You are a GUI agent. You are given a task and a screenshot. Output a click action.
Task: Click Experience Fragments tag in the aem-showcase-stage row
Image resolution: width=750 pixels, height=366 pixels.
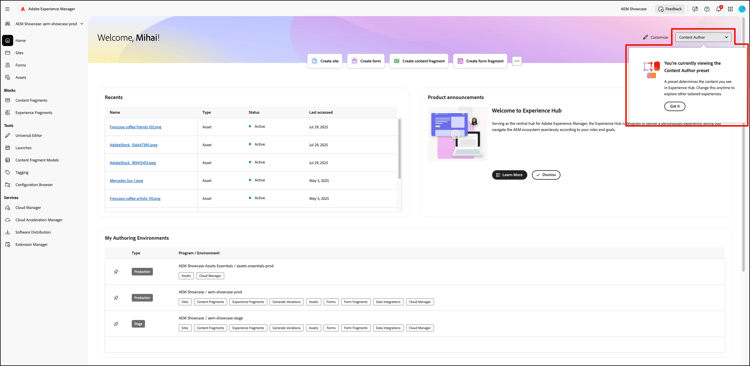coord(248,328)
